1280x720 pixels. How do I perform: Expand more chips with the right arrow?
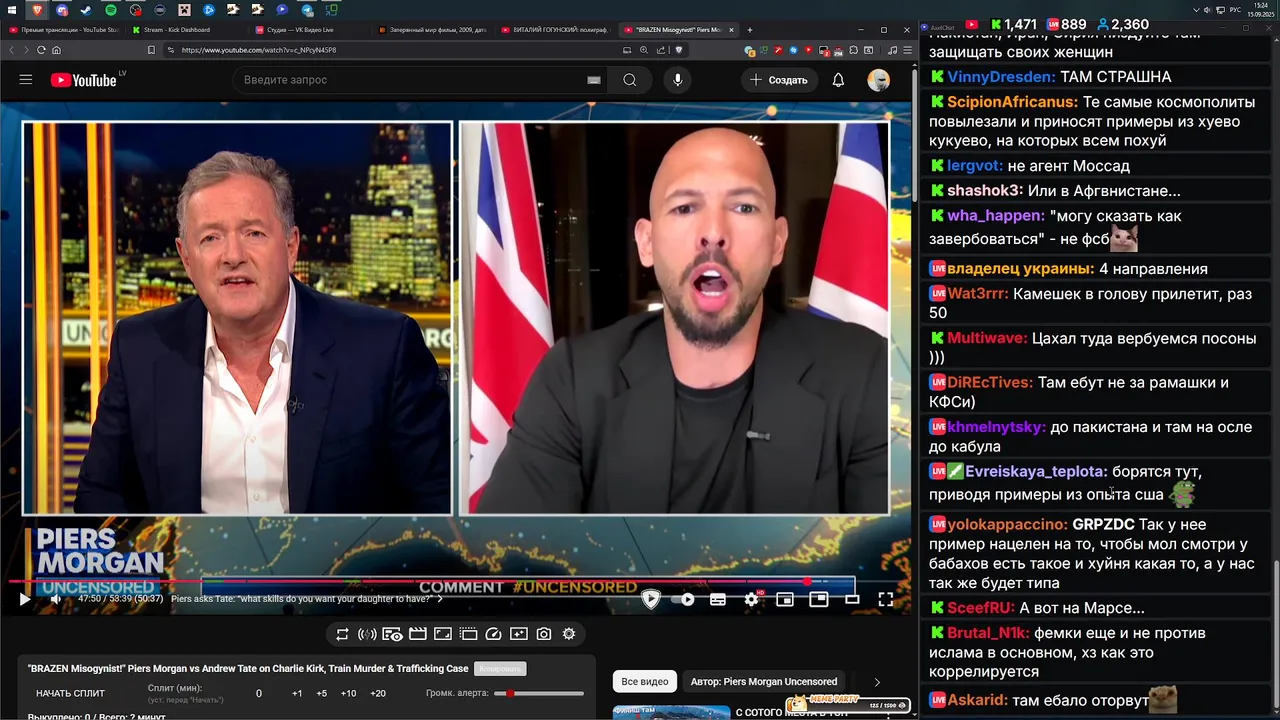point(877,682)
